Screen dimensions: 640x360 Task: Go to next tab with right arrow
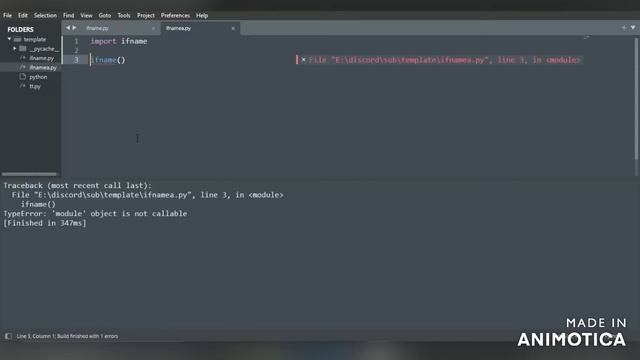[74, 28]
